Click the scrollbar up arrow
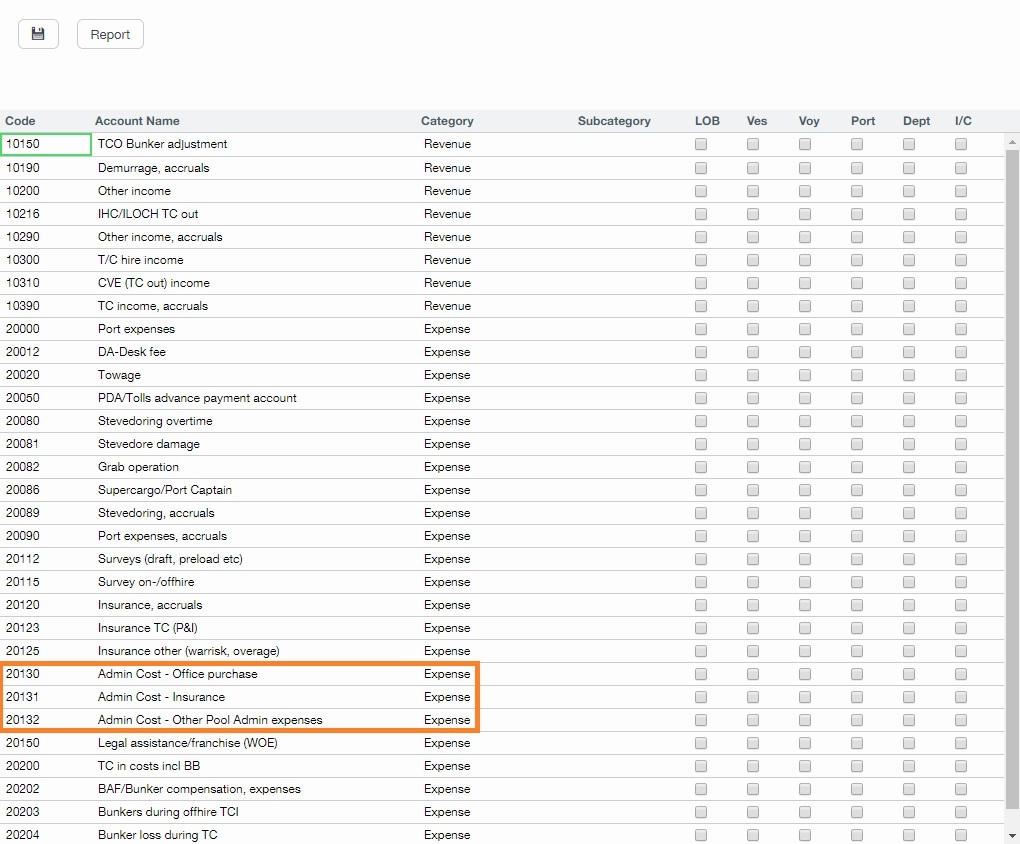1020x844 pixels. click(1011, 141)
